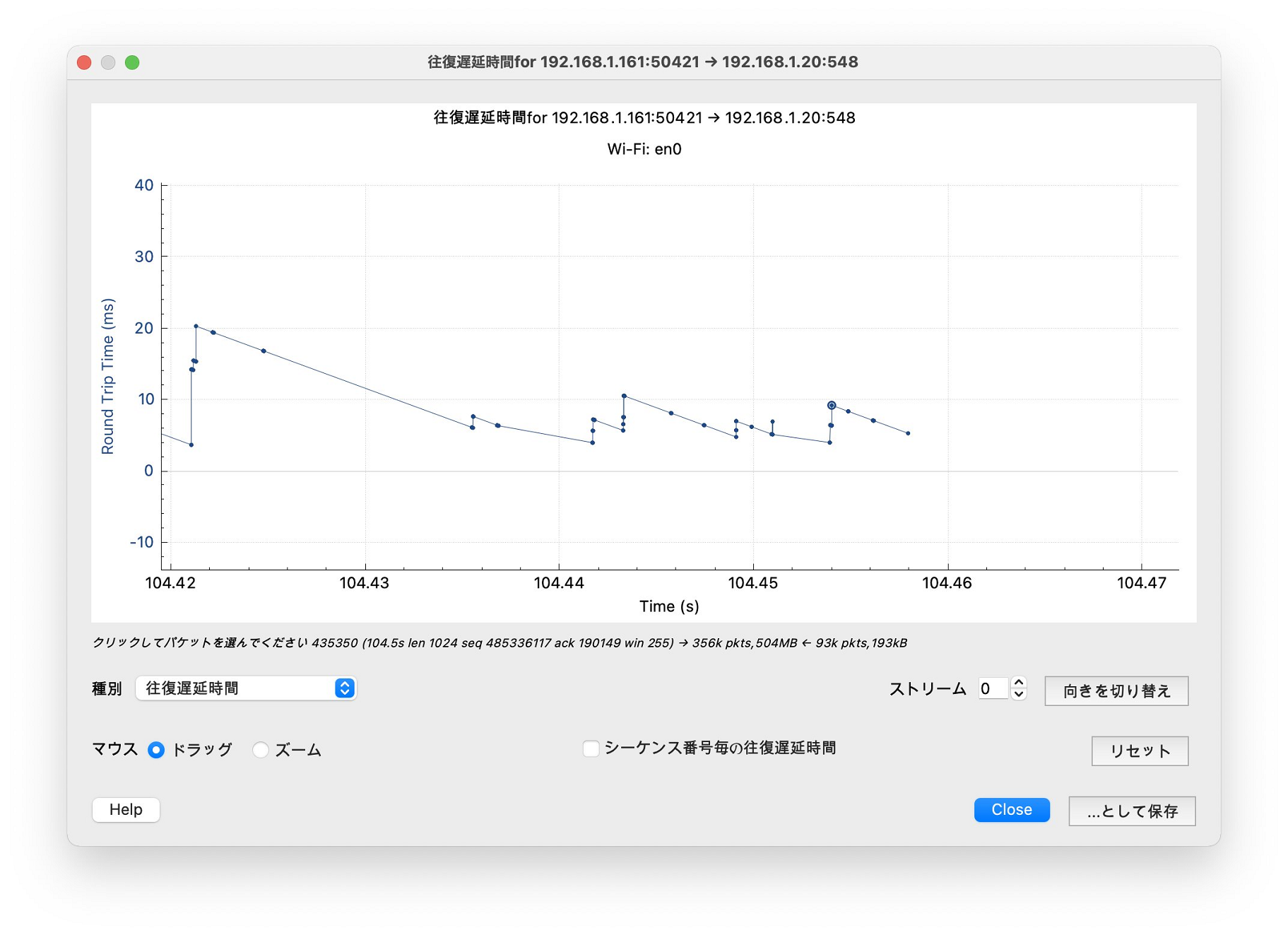Decrement the ストリーム stream number
Viewport: 1288px width, 935px height.
pos(1018,695)
